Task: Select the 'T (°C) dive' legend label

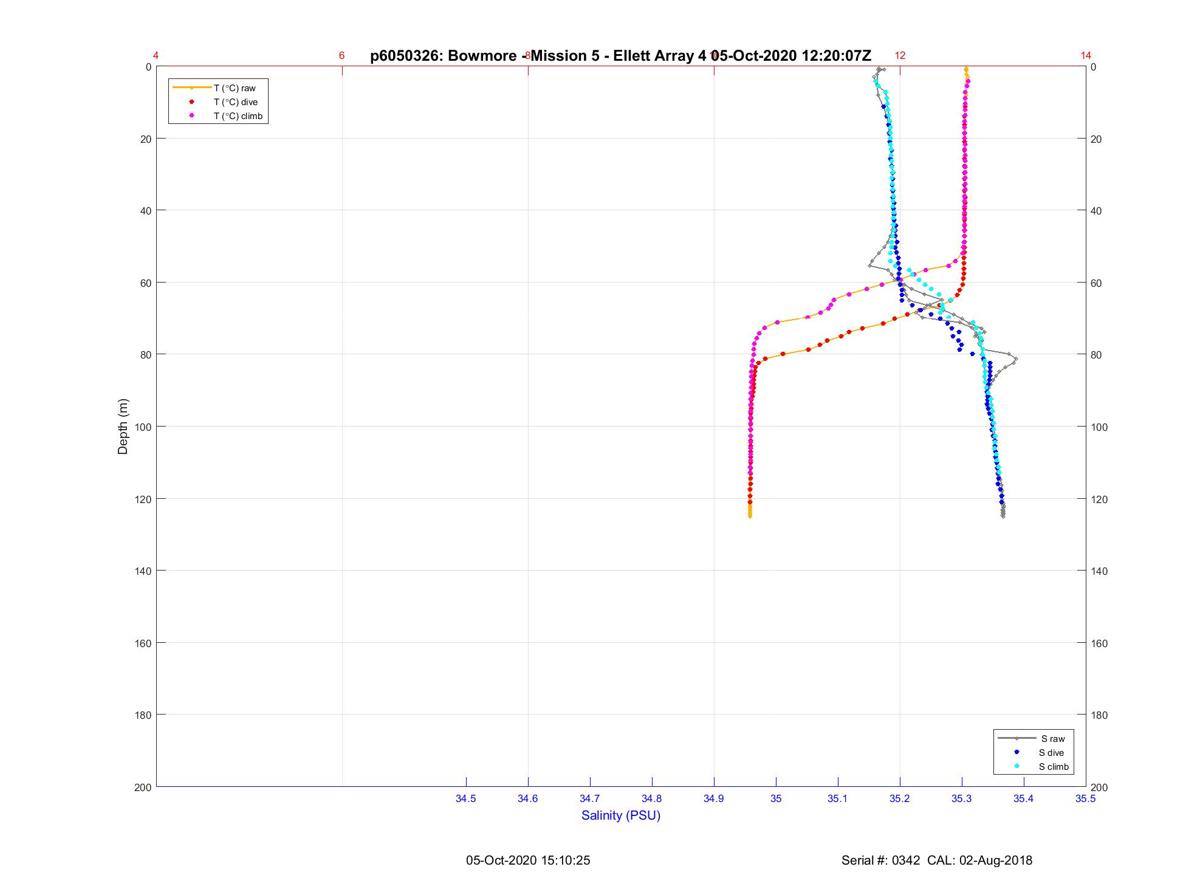Action: 235,102
